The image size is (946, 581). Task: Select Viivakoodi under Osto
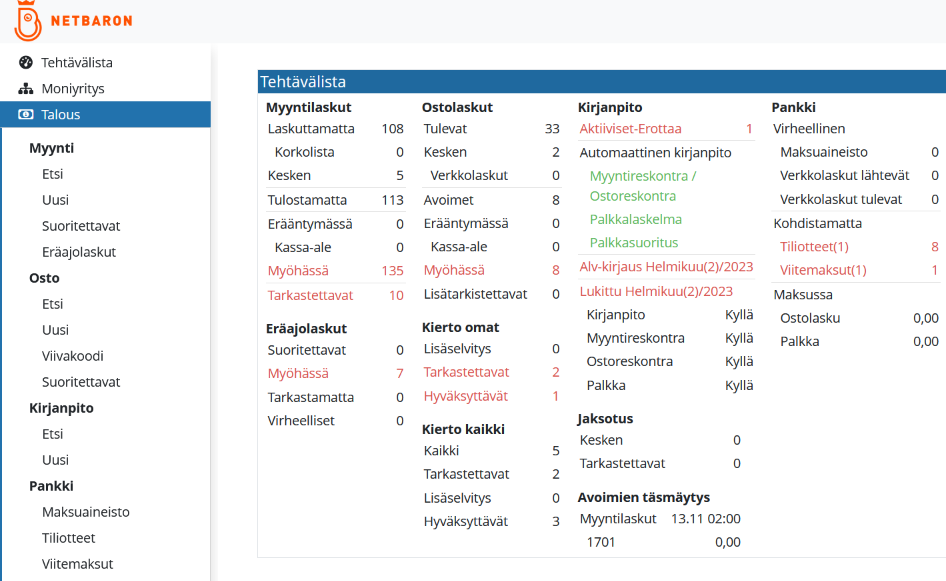pos(72,356)
